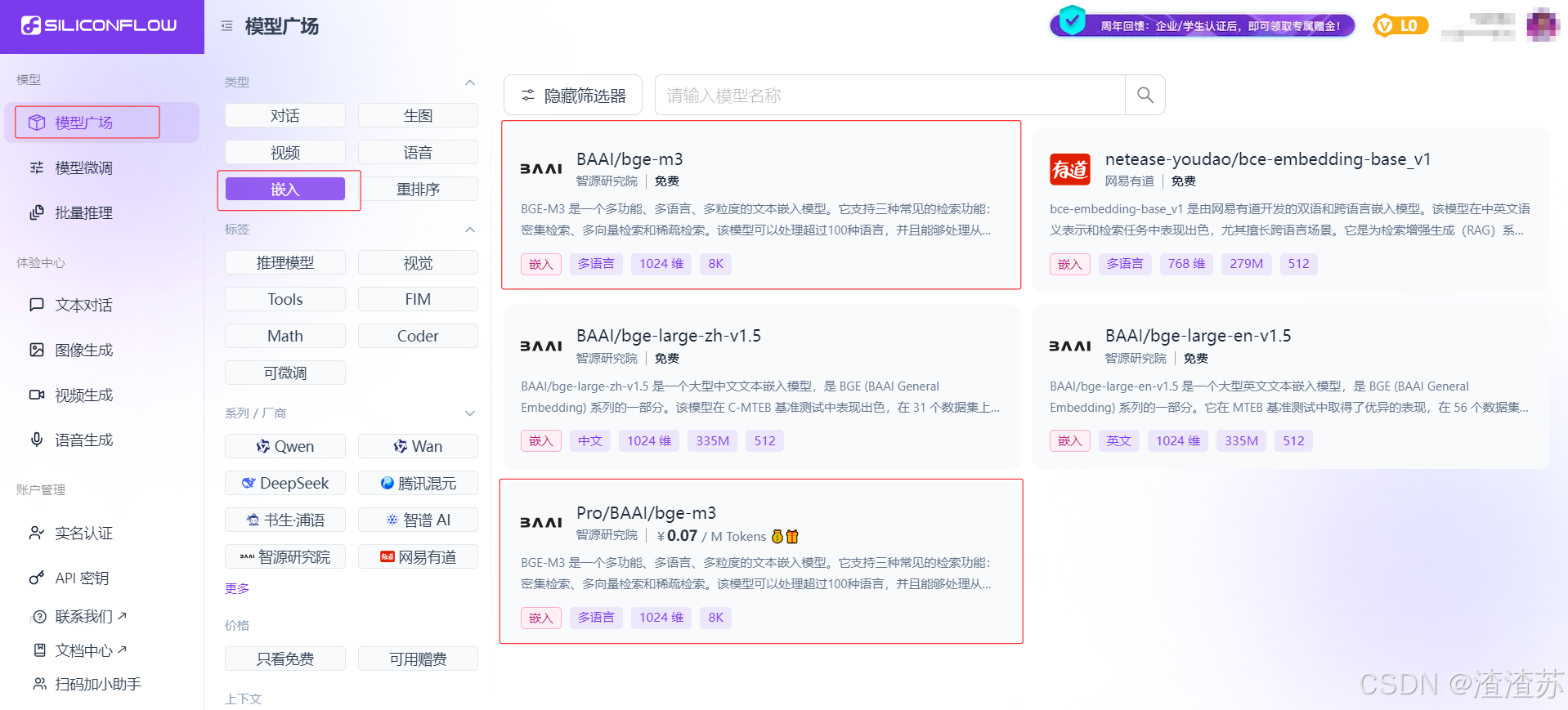
Task: Toggle the 系列/厂商 section chevron
Action: click(470, 413)
